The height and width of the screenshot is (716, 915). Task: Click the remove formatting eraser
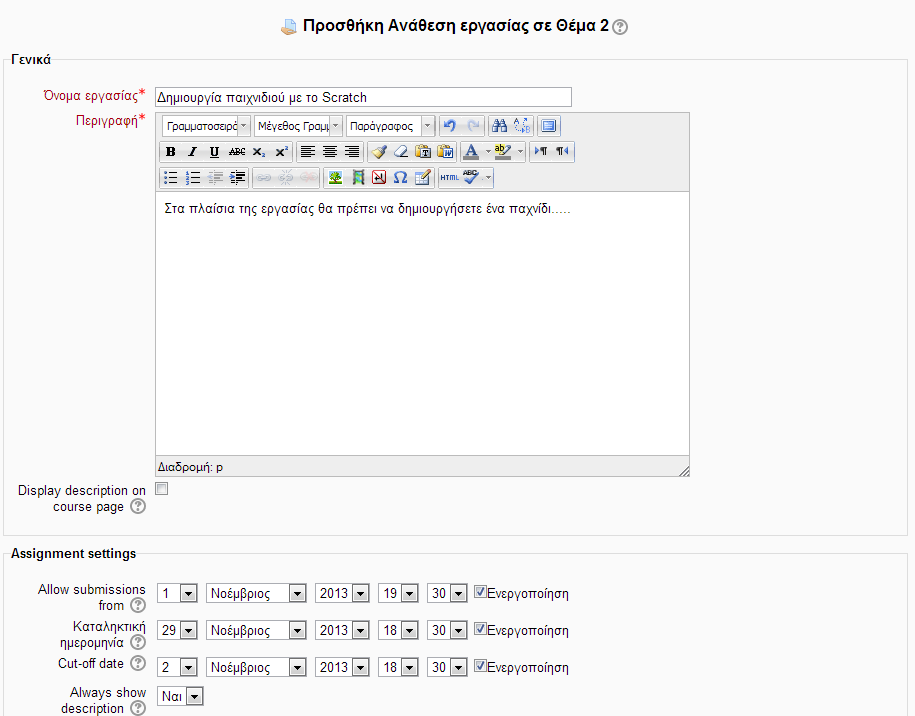401,152
